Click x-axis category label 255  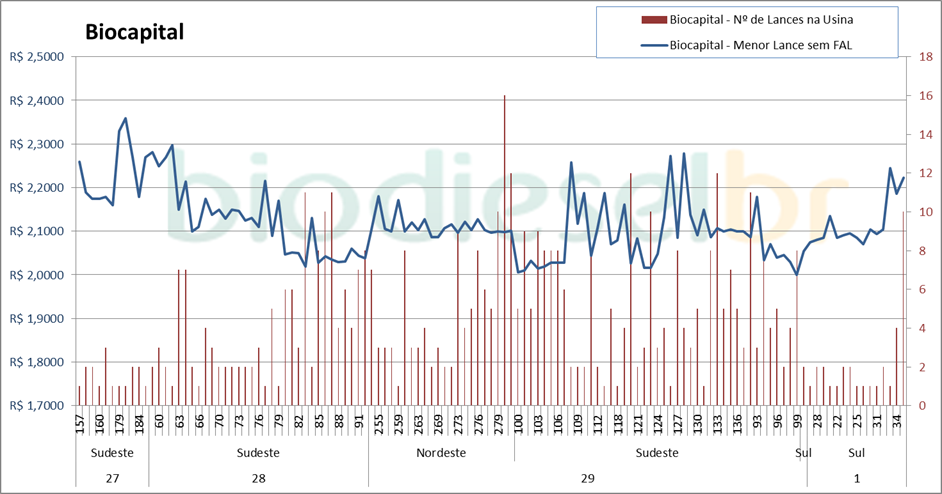[378, 424]
